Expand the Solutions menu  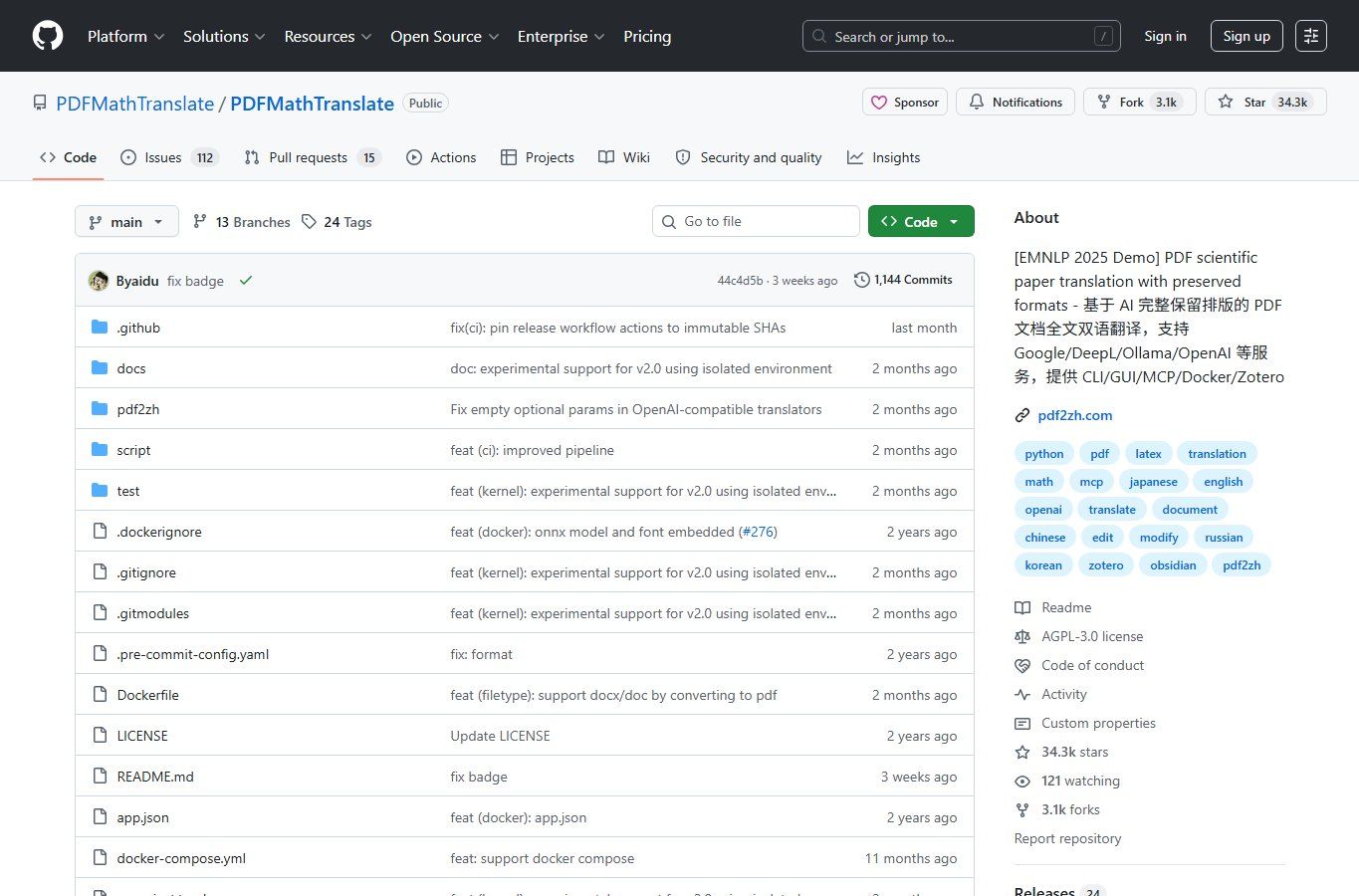point(224,36)
